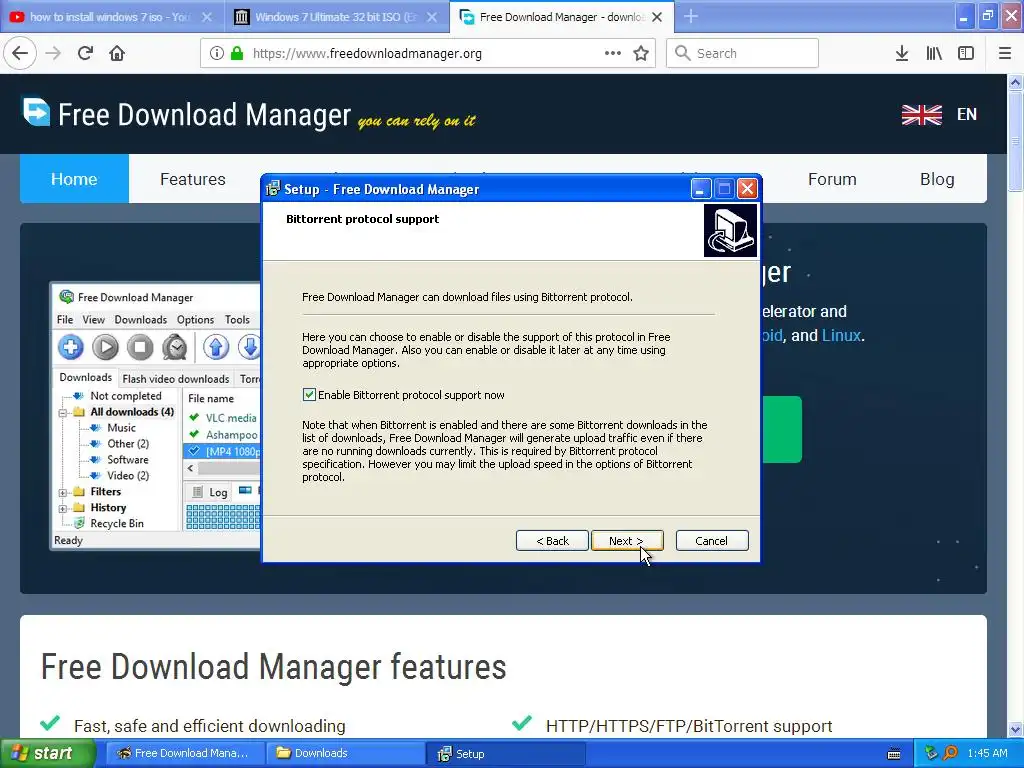This screenshot has height=768, width=1024.
Task: Open the Blog navigation item
Action: [937, 179]
